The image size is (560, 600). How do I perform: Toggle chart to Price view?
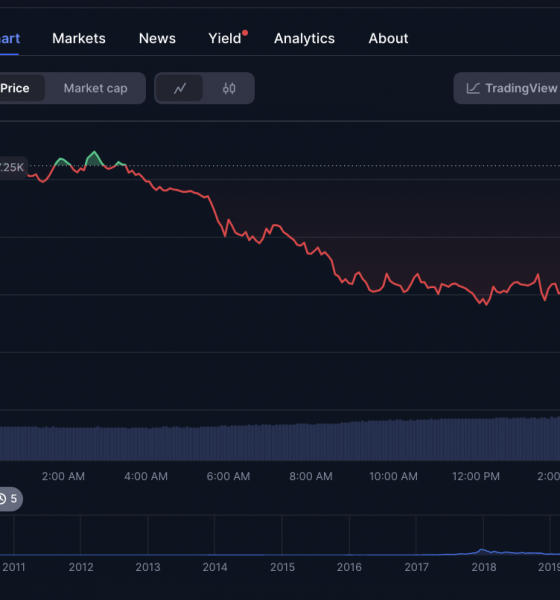pos(22,88)
